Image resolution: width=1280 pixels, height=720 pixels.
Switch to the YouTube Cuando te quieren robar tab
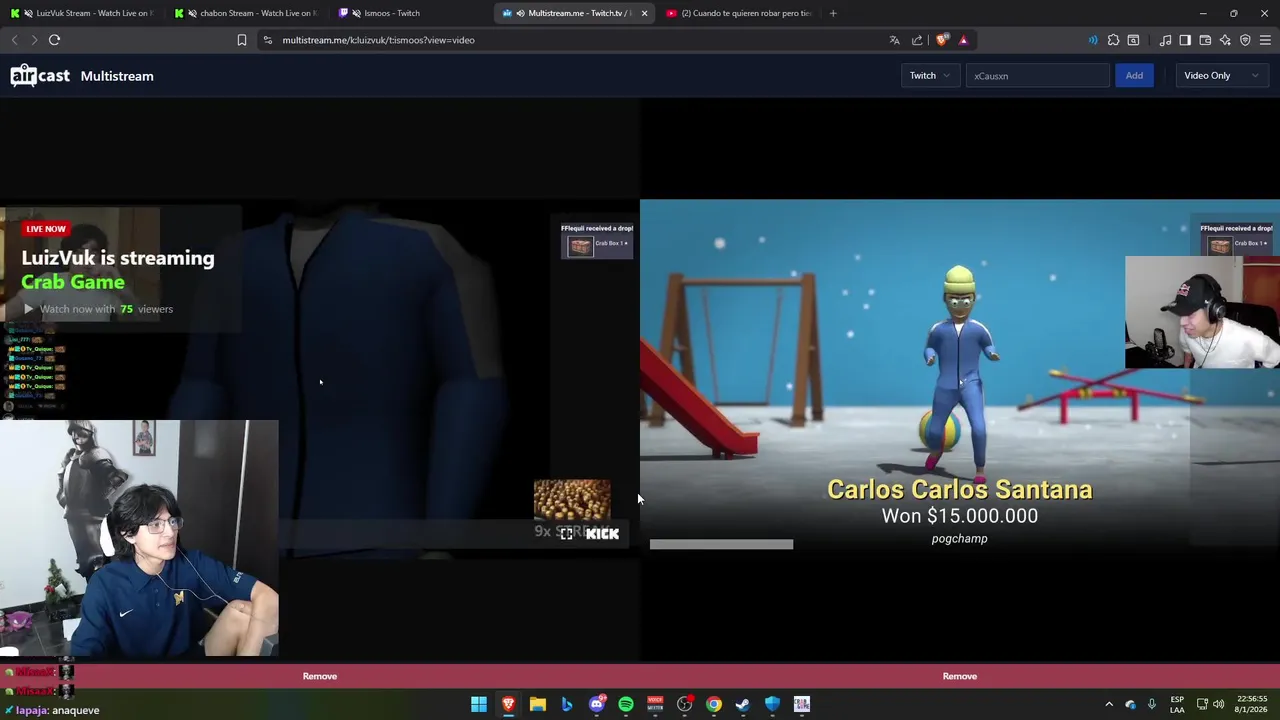(738, 13)
